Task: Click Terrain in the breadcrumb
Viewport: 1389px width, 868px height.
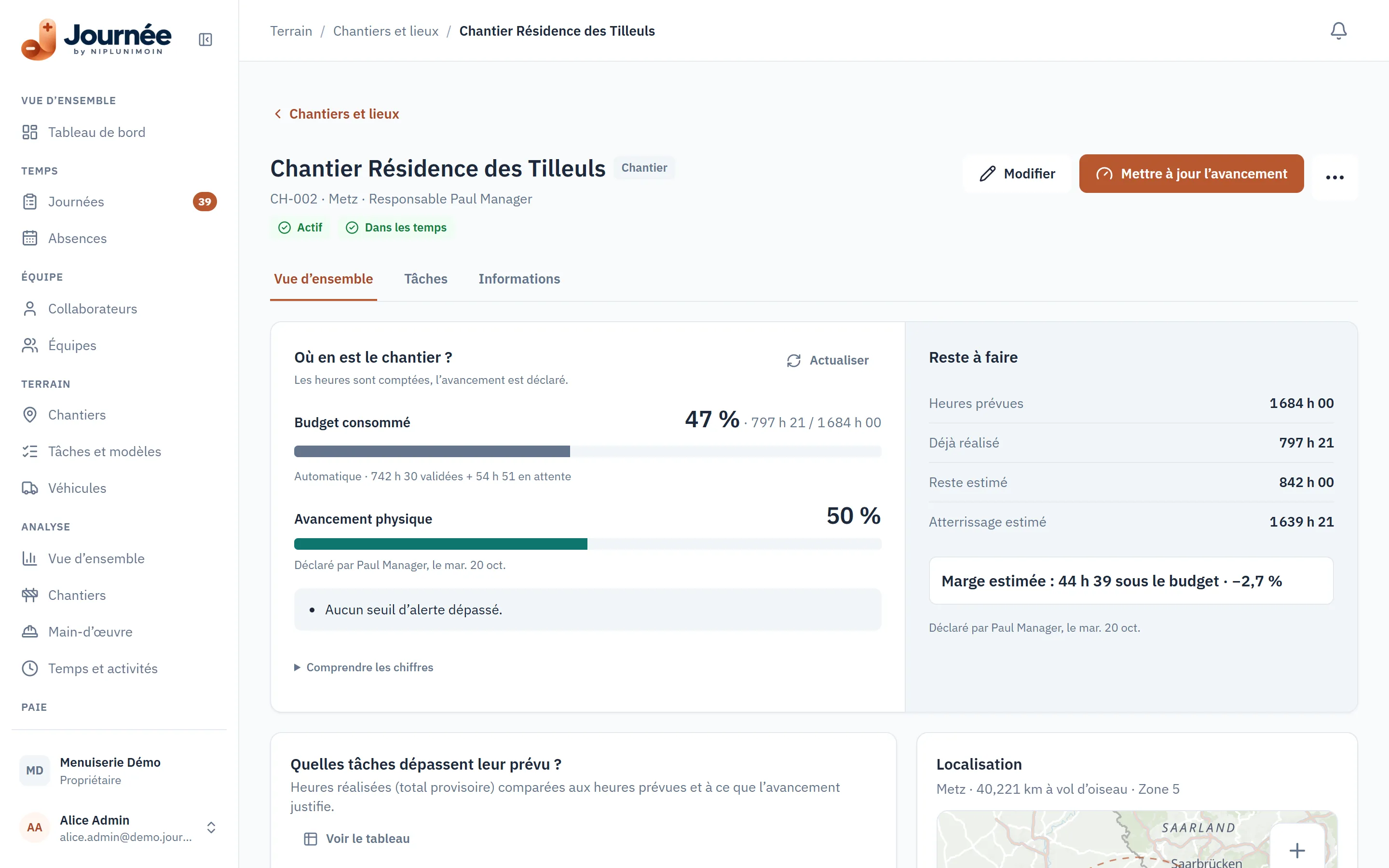Action: pos(291,31)
